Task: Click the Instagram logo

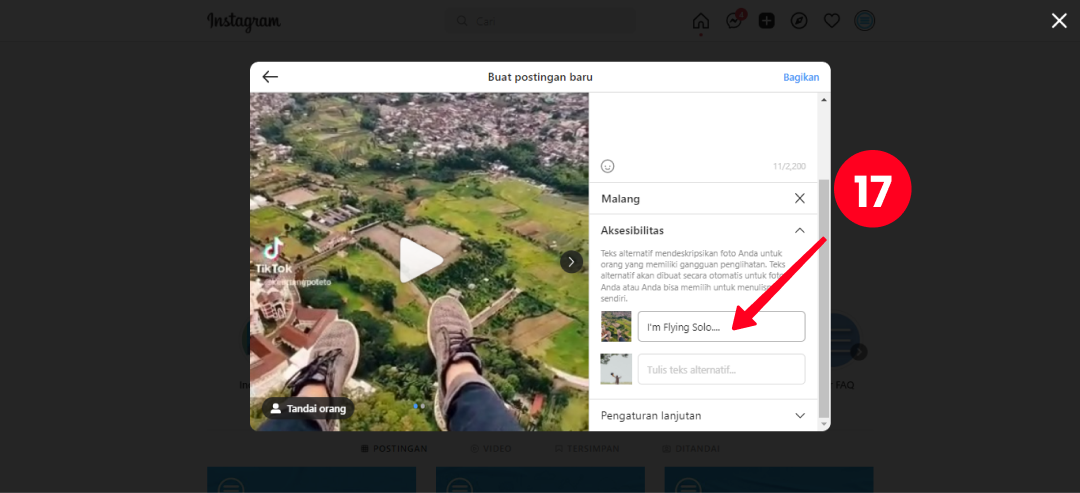Action: pyautogui.click(x=244, y=21)
